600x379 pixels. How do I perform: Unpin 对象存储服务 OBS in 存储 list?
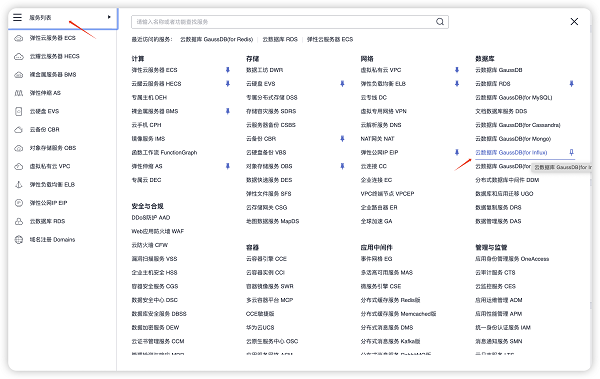(x=342, y=166)
